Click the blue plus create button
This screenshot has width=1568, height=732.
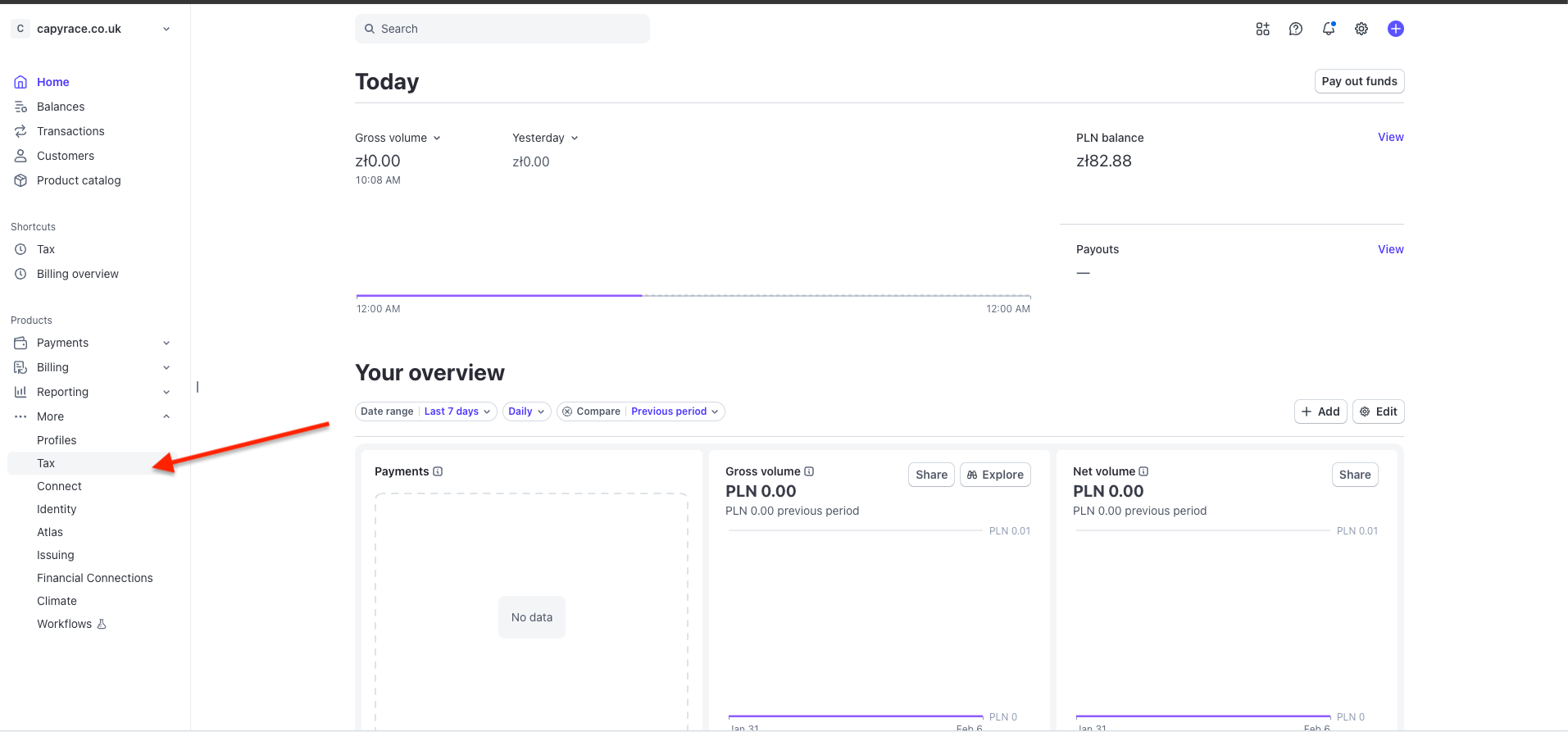1395,29
